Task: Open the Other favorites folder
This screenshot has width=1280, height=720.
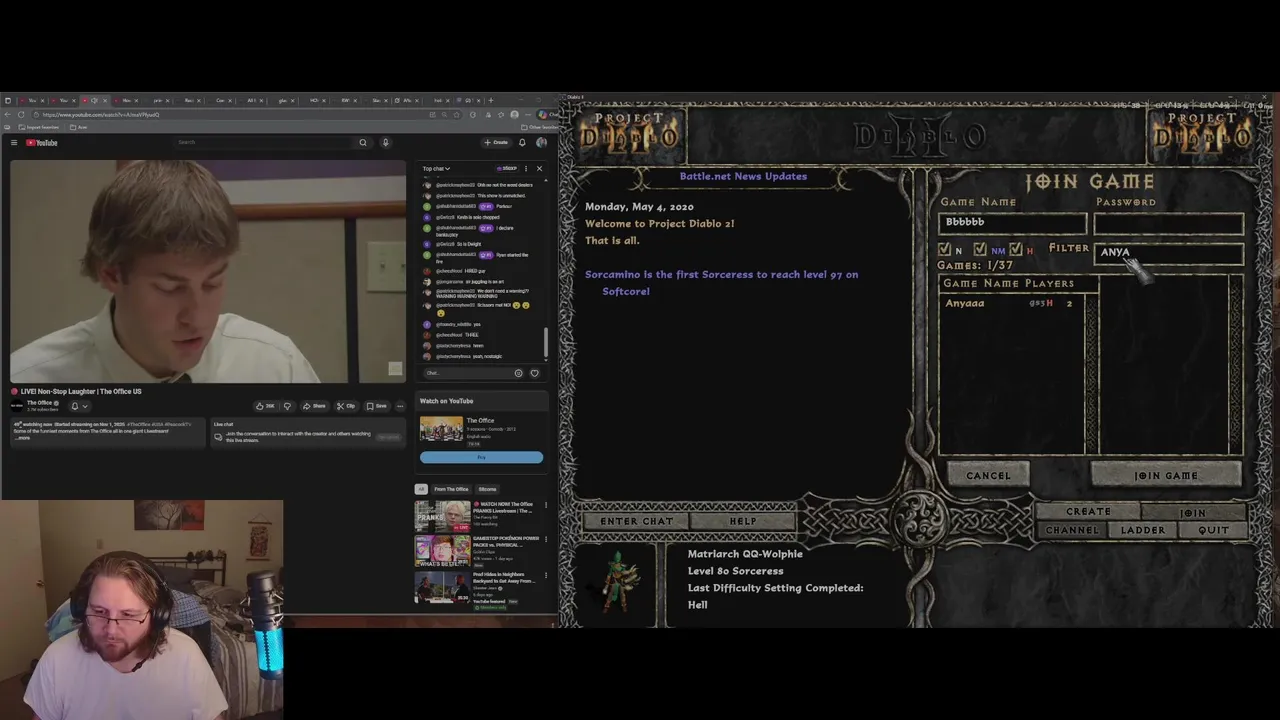Action: coord(540,127)
